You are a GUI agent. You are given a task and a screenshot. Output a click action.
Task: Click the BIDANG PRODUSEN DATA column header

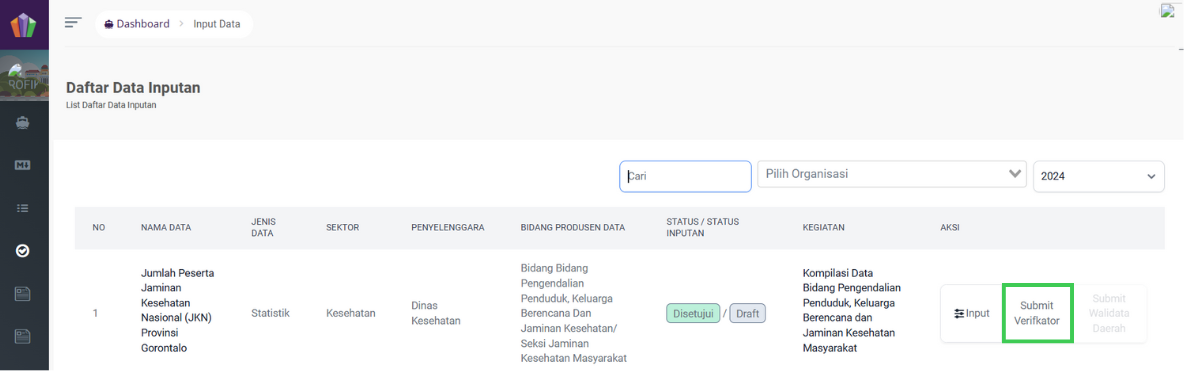pos(573,227)
